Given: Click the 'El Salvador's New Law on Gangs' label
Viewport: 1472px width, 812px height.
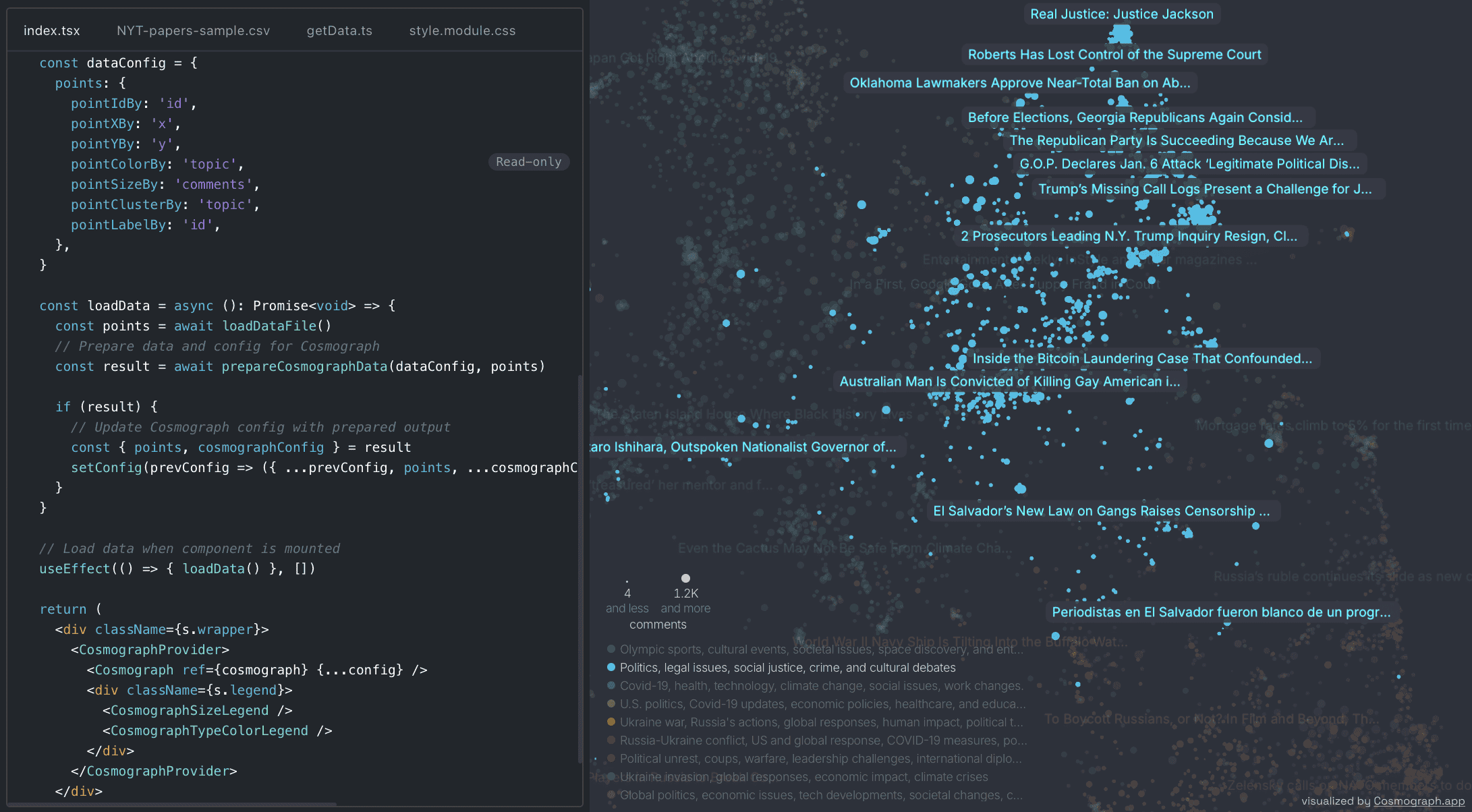Looking at the screenshot, I should click(x=1101, y=511).
